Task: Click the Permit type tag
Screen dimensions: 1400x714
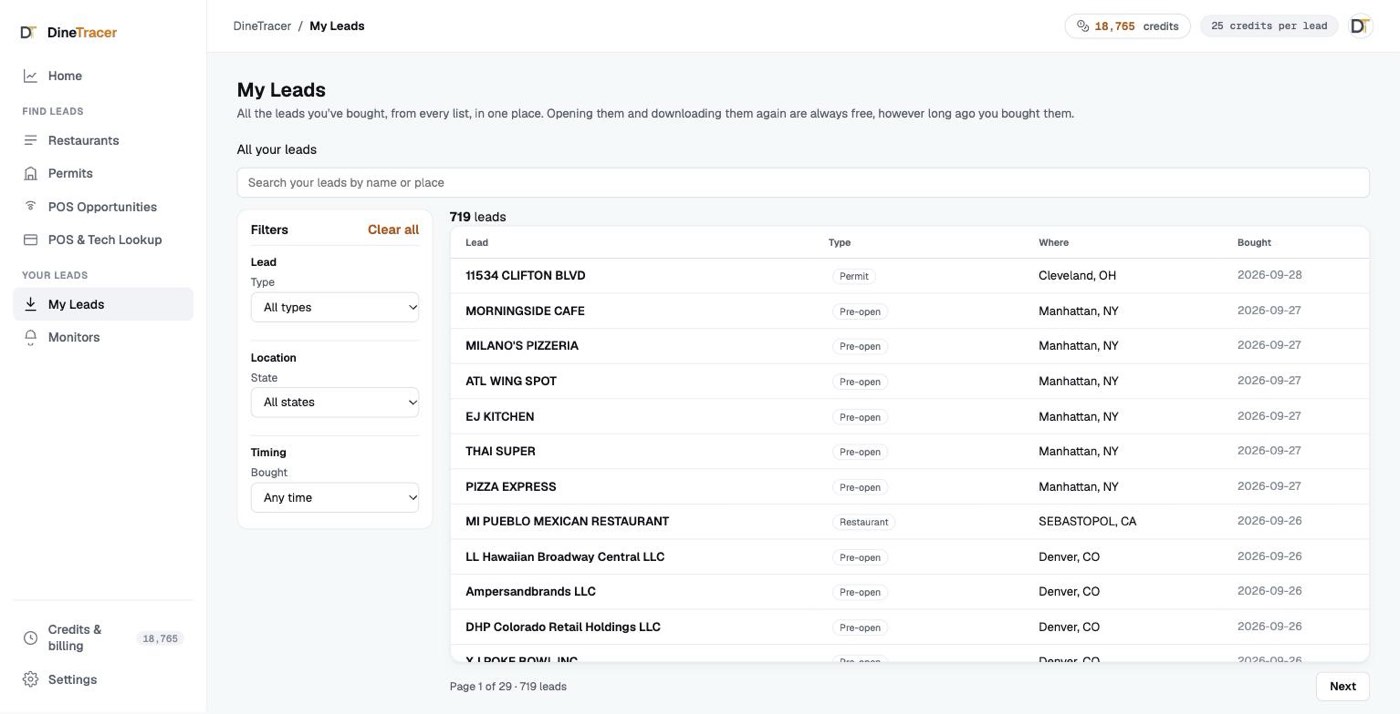Action: point(854,276)
